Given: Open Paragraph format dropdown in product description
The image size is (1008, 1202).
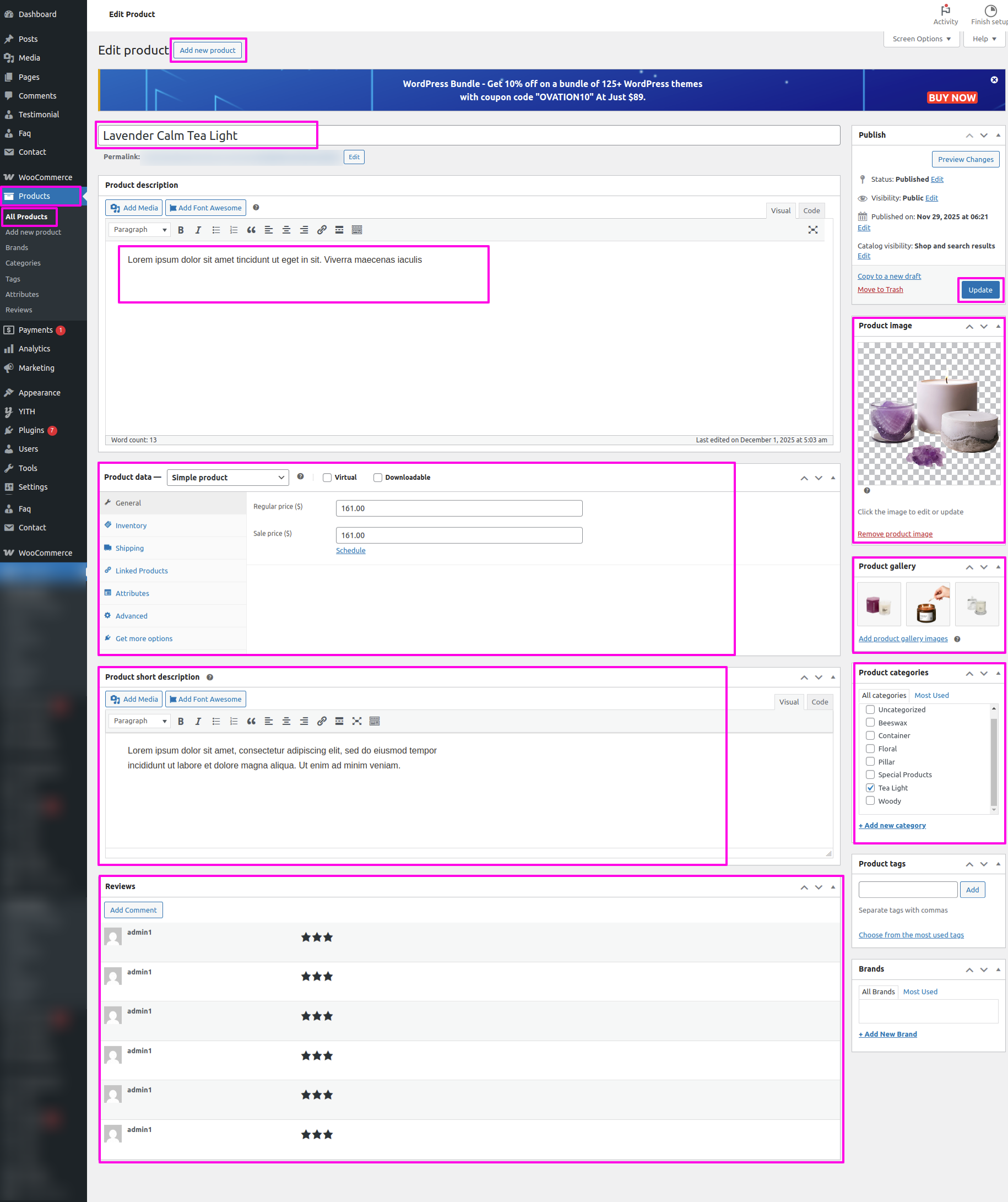Looking at the screenshot, I should (x=140, y=230).
